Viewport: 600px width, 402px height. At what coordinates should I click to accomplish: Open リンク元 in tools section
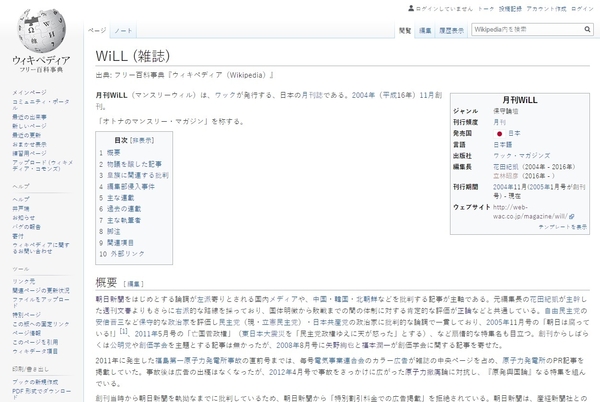24,282
